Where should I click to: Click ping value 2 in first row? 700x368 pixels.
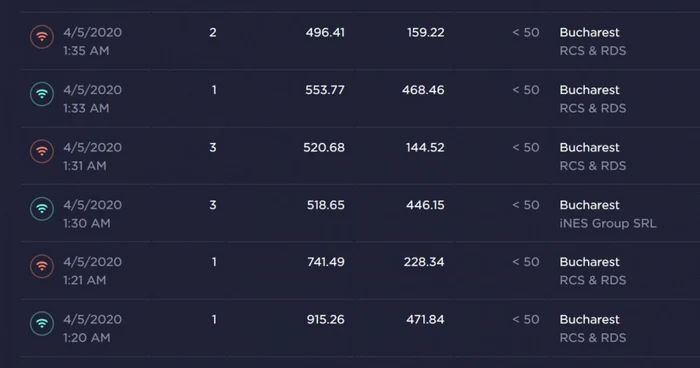(213, 33)
